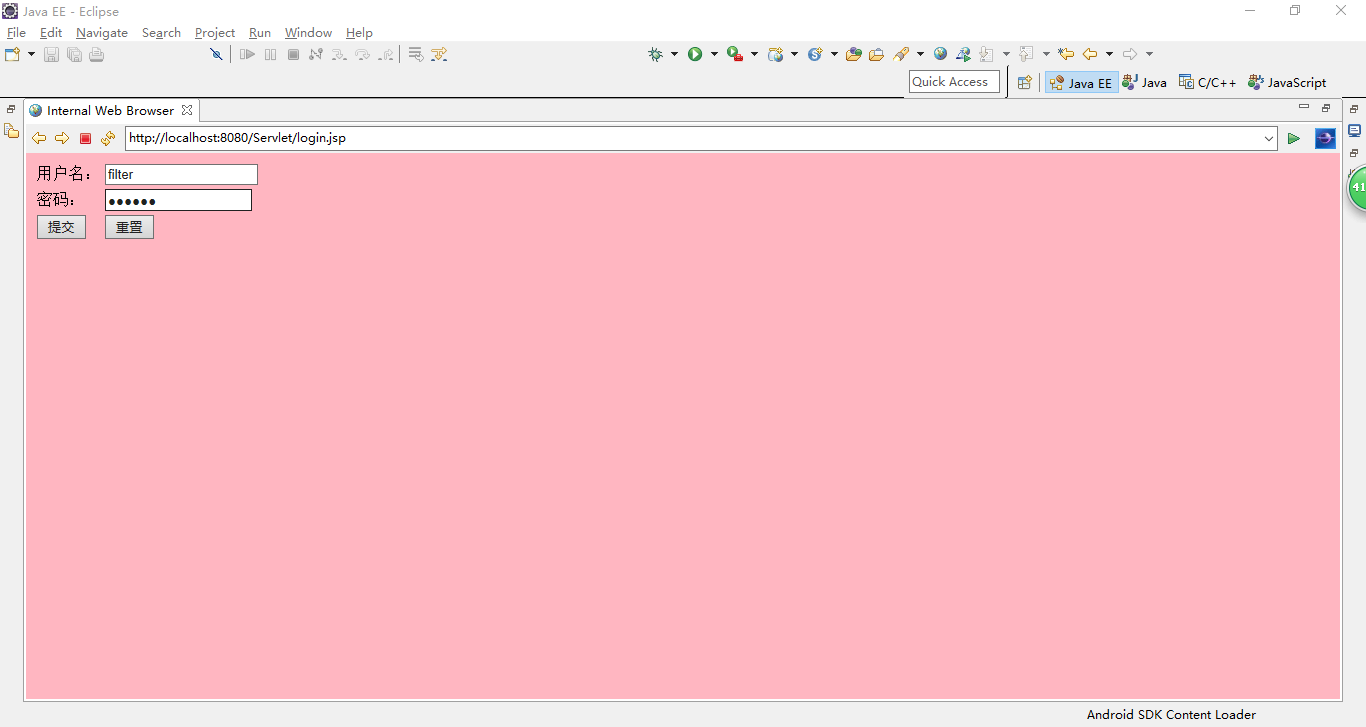
Task: Click the green Go arrow beside URL
Action: [x=1294, y=138]
